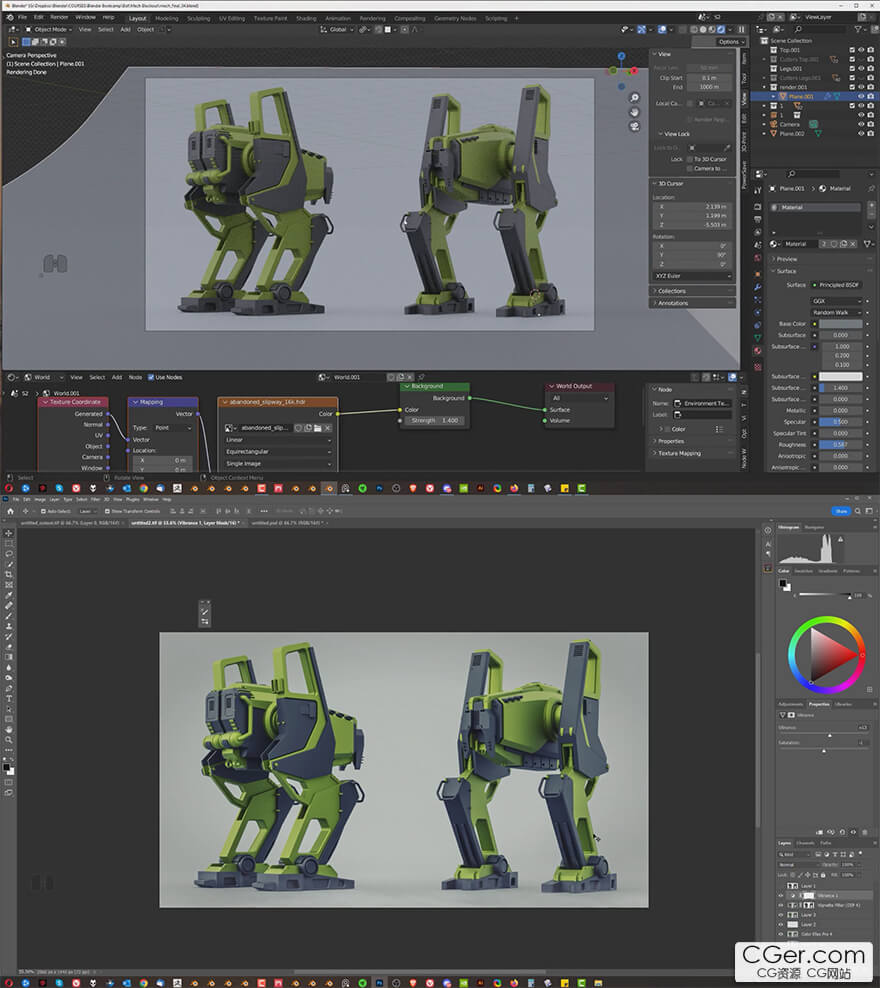Screen dimensions: 880x988
Task: Select the Move tool in Photoshop toolbar
Action: click(x=9, y=533)
